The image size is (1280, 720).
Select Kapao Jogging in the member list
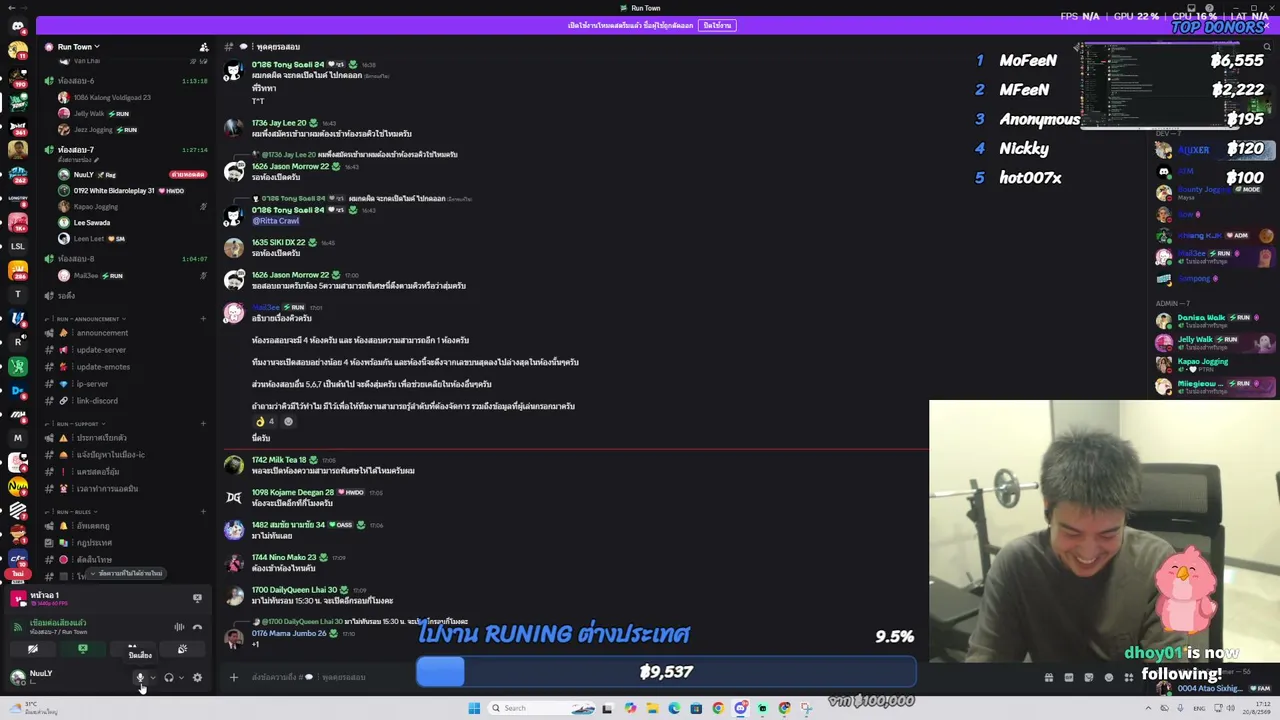(x=1202, y=362)
